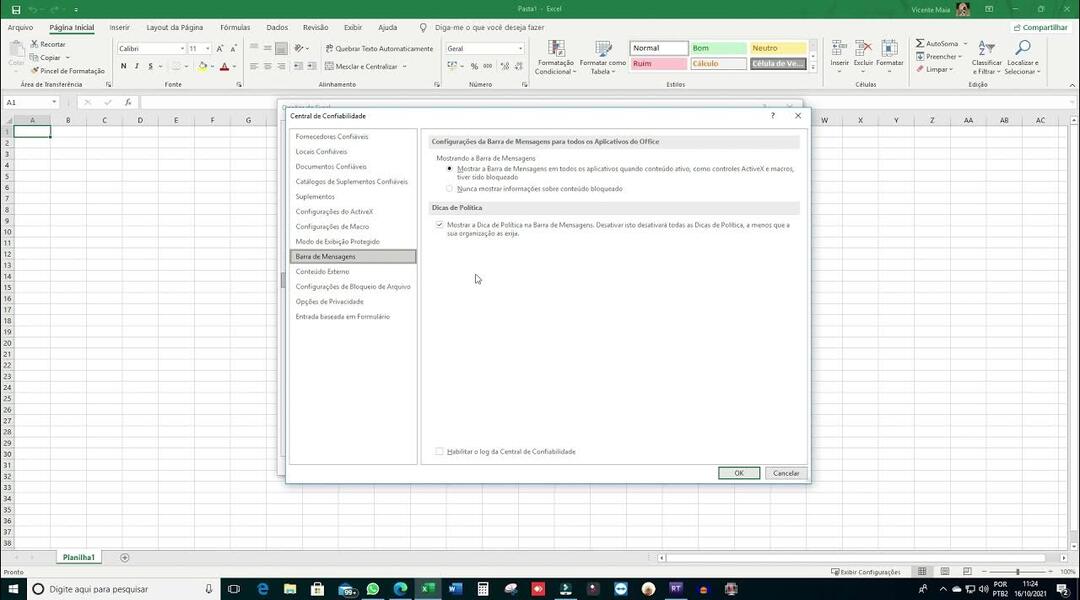Viewport: 1080px width, 600px height.
Task: Open the Name Box A1 dropdown
Action: click(x=54, y=102)
